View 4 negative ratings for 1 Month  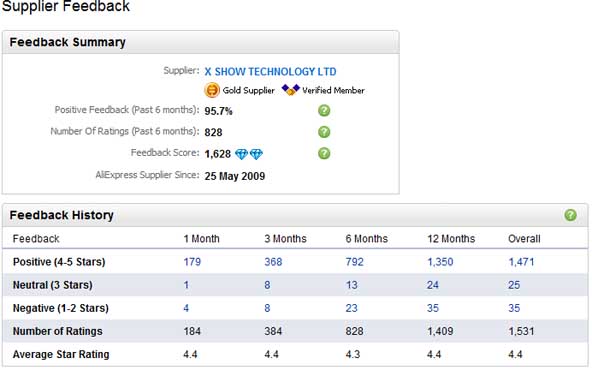(186, 308)
